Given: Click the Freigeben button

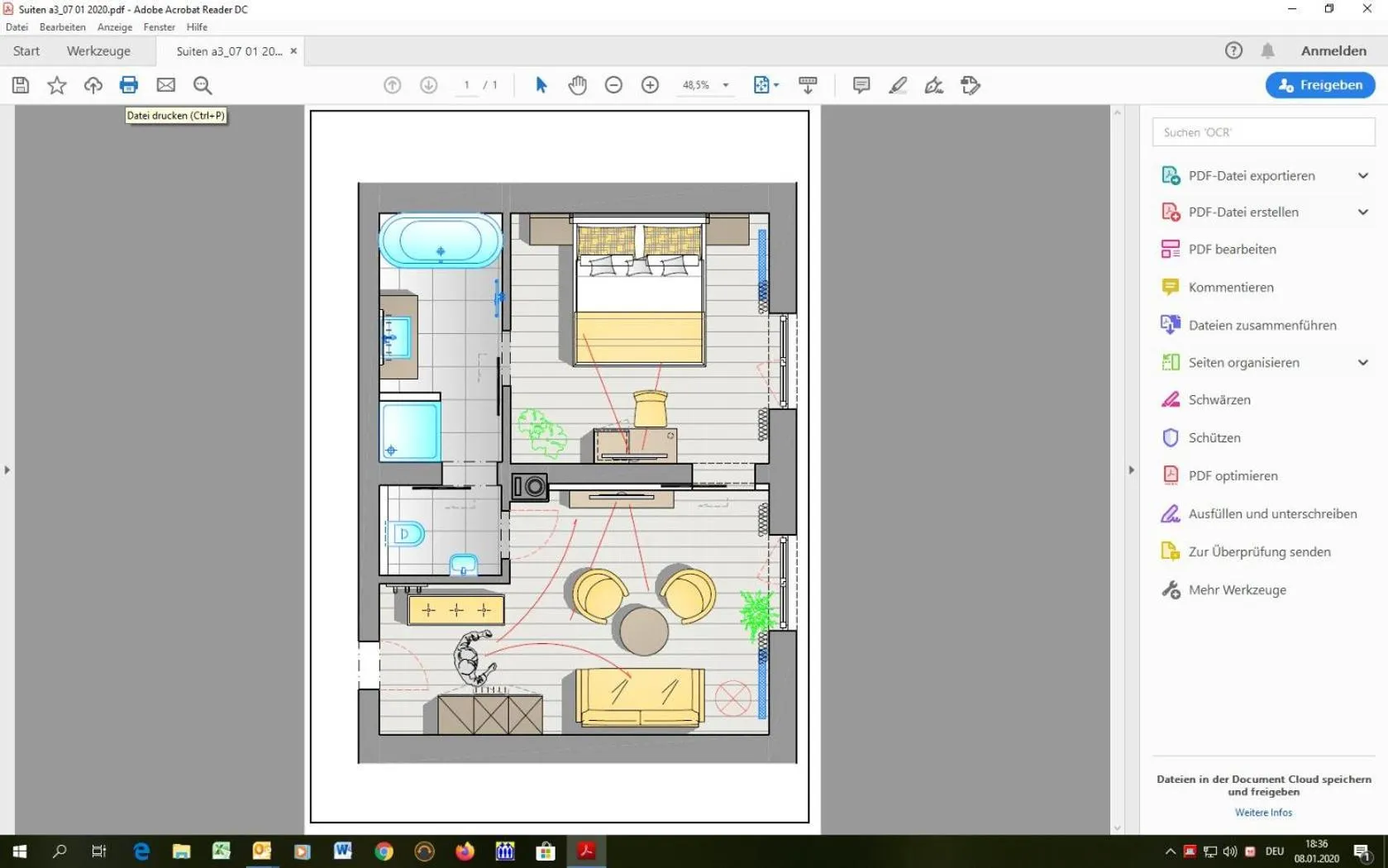Looking at the screenshot, I should click(1319, 85).
